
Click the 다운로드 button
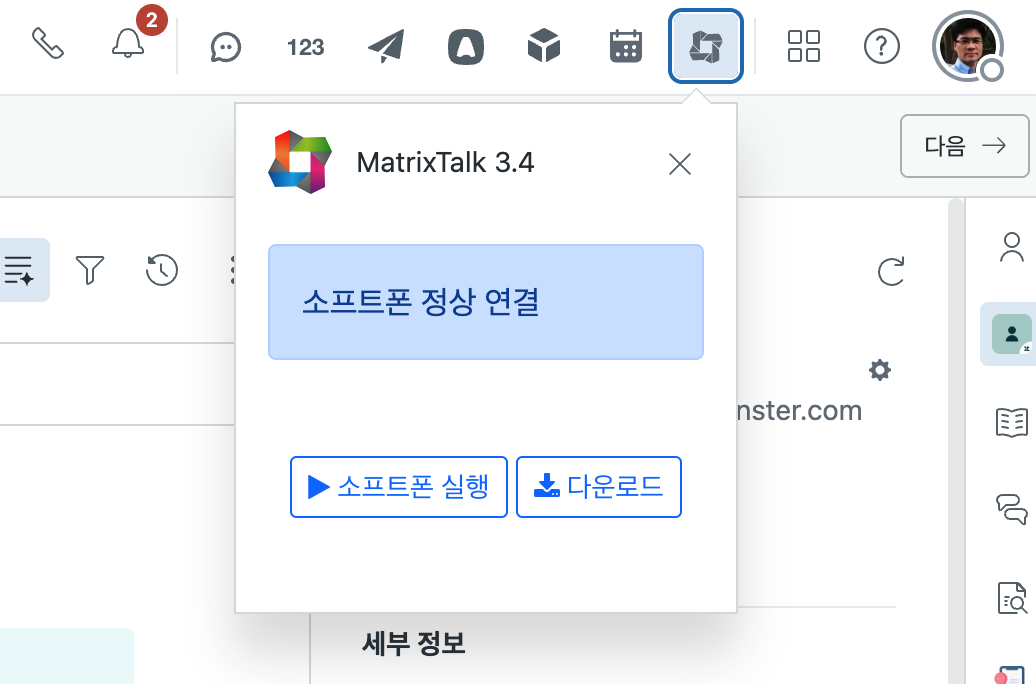pyautogui.click(x=598, y=487)
